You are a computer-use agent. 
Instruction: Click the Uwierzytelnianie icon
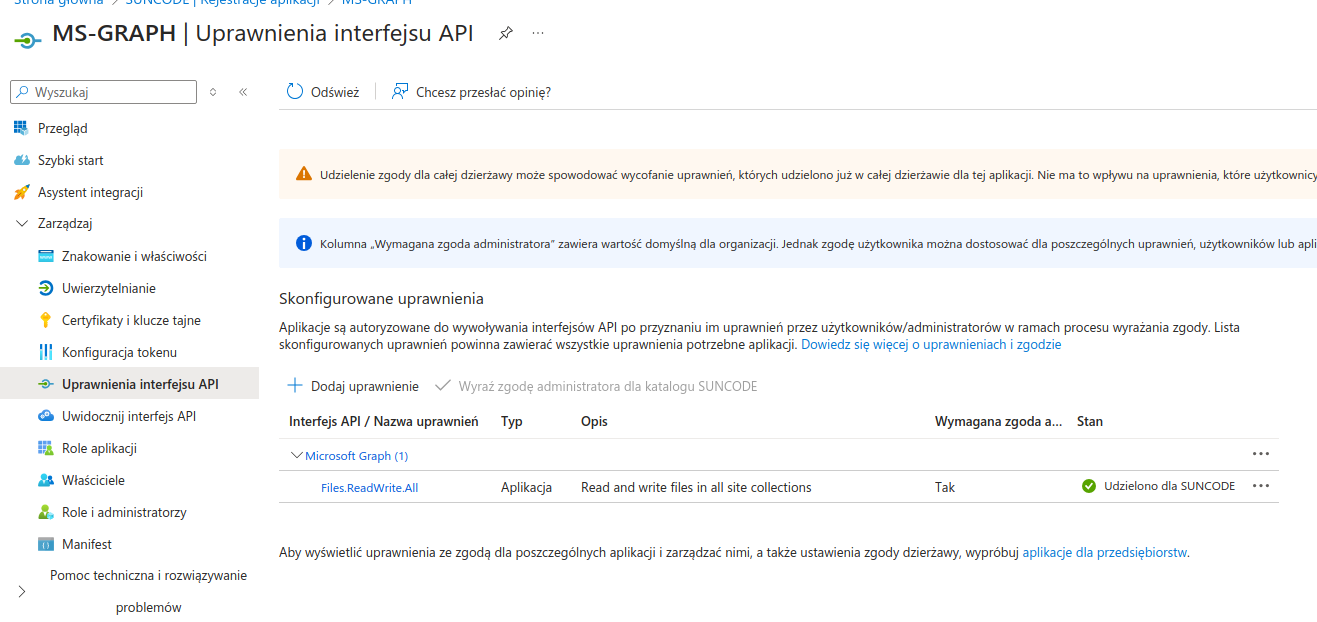45,288
